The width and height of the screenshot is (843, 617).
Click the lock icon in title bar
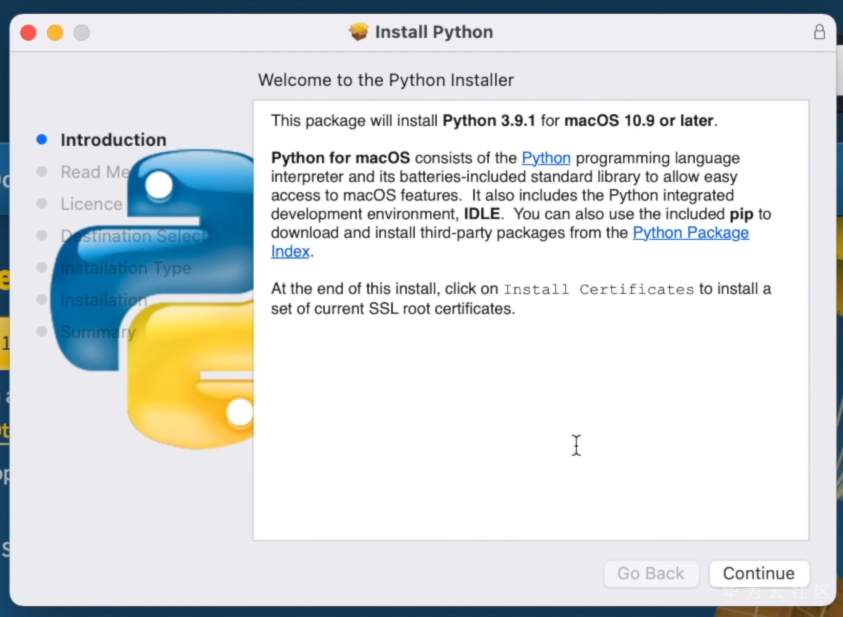(x=819, y=32)
